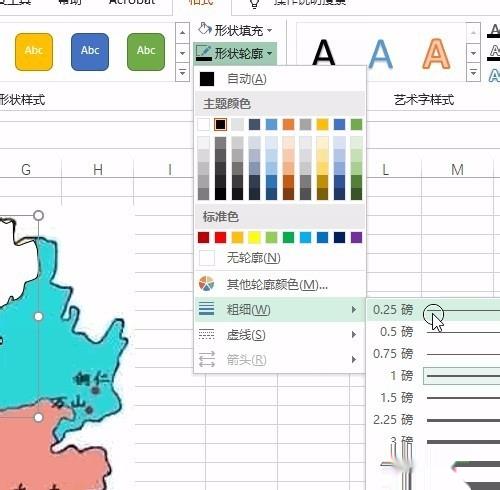500x490 pixels.
Task: Select column G header
Action: point(26,170)
